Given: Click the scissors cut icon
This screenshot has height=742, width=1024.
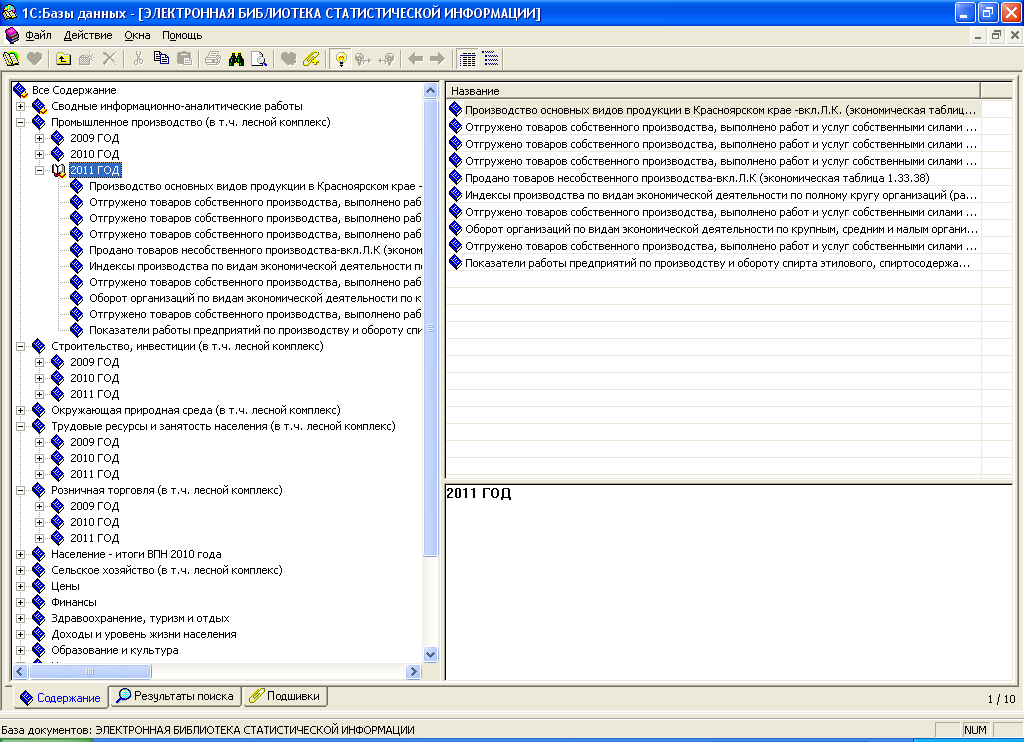Looking at the screenshot, I should 138,59.
